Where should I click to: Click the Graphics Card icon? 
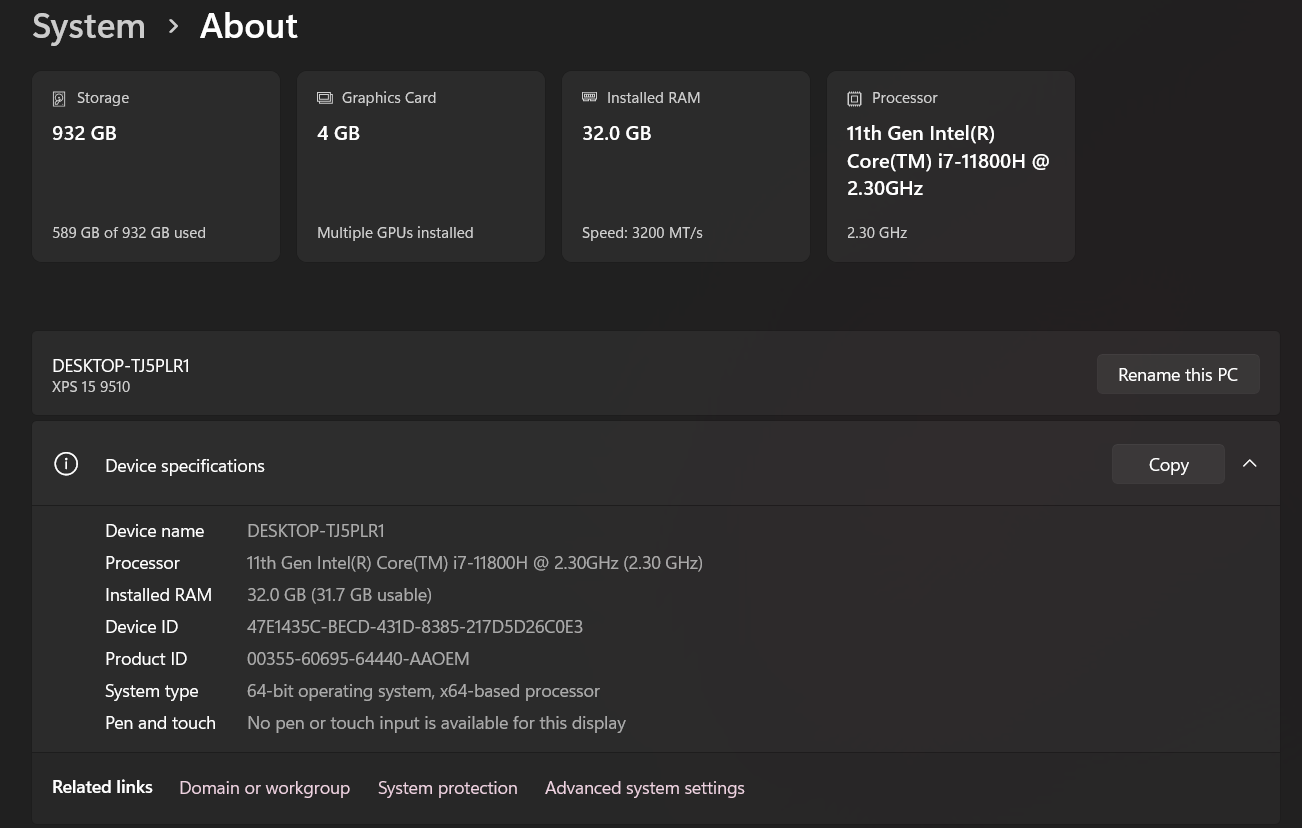(324, 98)
